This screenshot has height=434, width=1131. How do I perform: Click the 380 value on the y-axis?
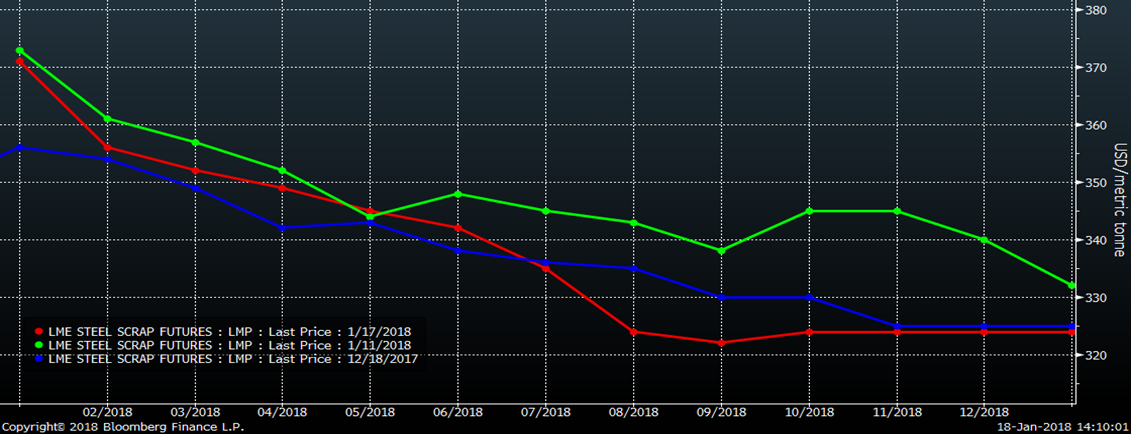1098,10
